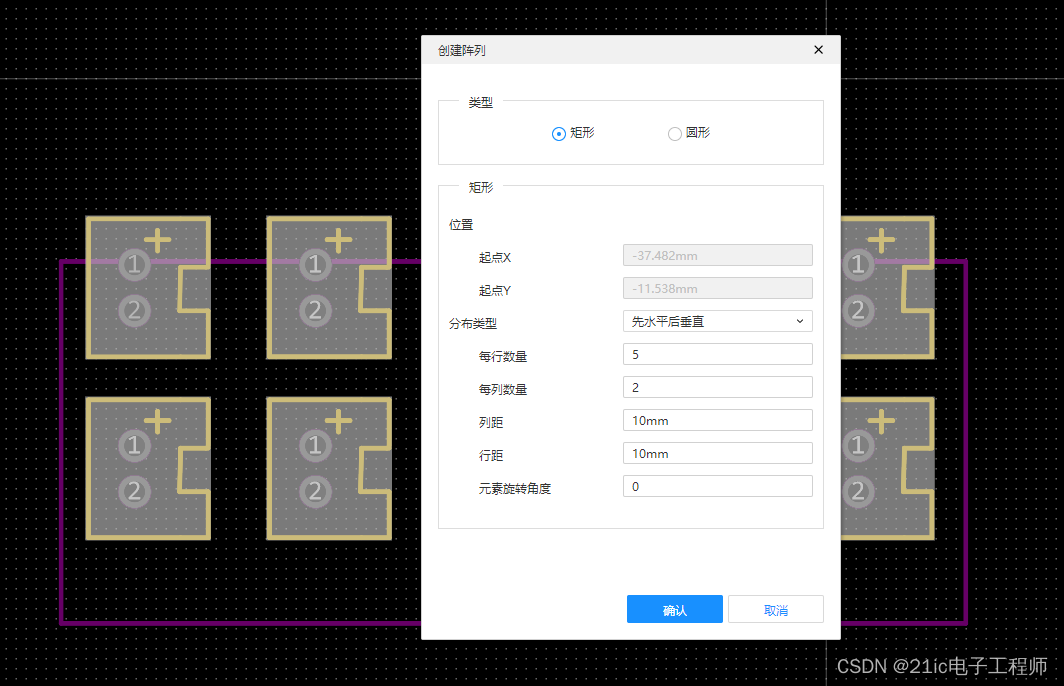Click the 每行数量 label

pyautogui.click(x=503, y=357)
